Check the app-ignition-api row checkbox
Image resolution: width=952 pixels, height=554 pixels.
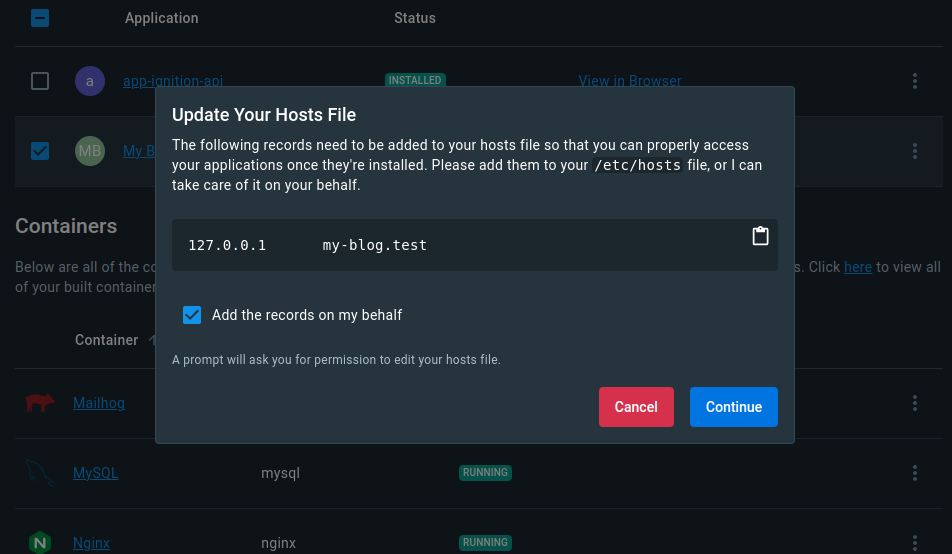pyautogui.click(x=40, y=81)
